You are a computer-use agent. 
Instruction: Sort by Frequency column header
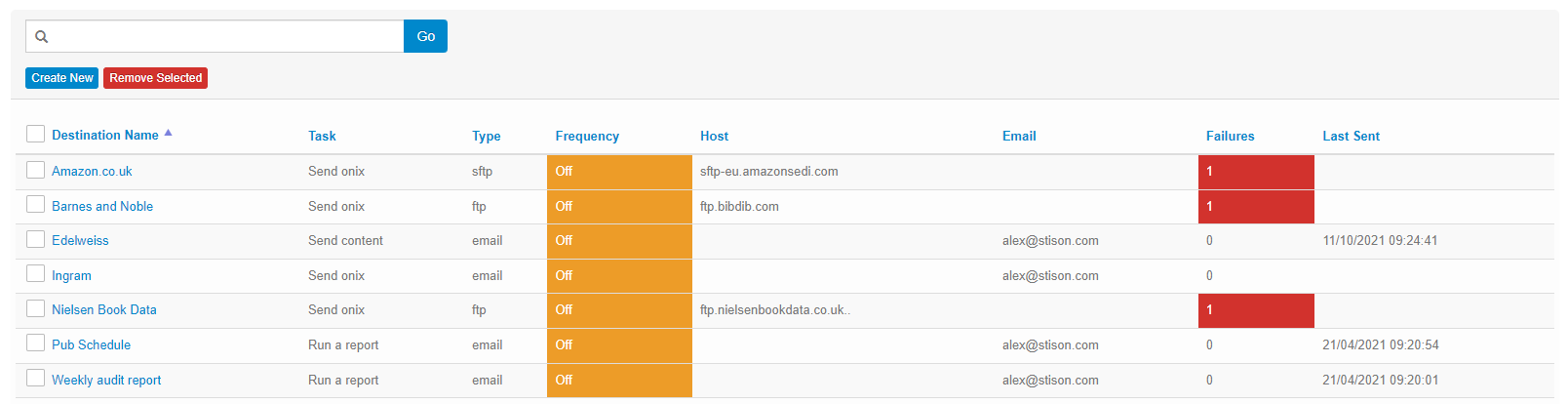(587, 137)
